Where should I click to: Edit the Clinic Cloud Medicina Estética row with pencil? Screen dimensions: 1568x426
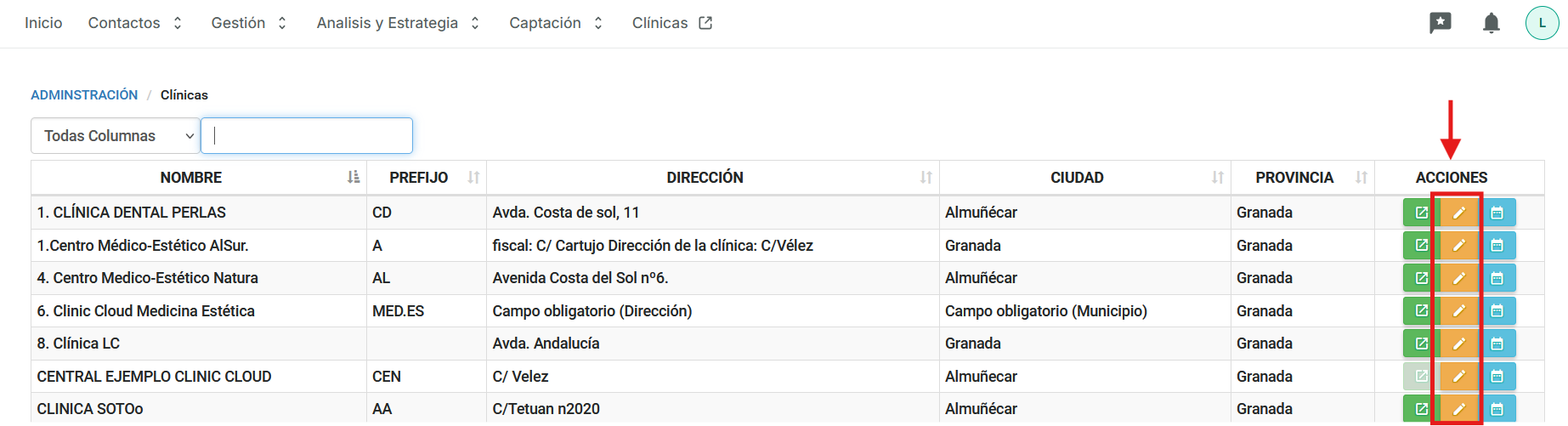(x=1459, y=311)
